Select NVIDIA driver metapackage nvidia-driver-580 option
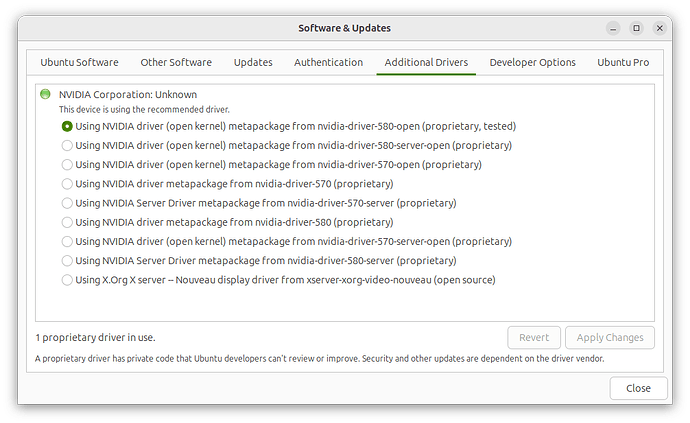The width and height of the screenshot is (690, 423). point(67,222)
